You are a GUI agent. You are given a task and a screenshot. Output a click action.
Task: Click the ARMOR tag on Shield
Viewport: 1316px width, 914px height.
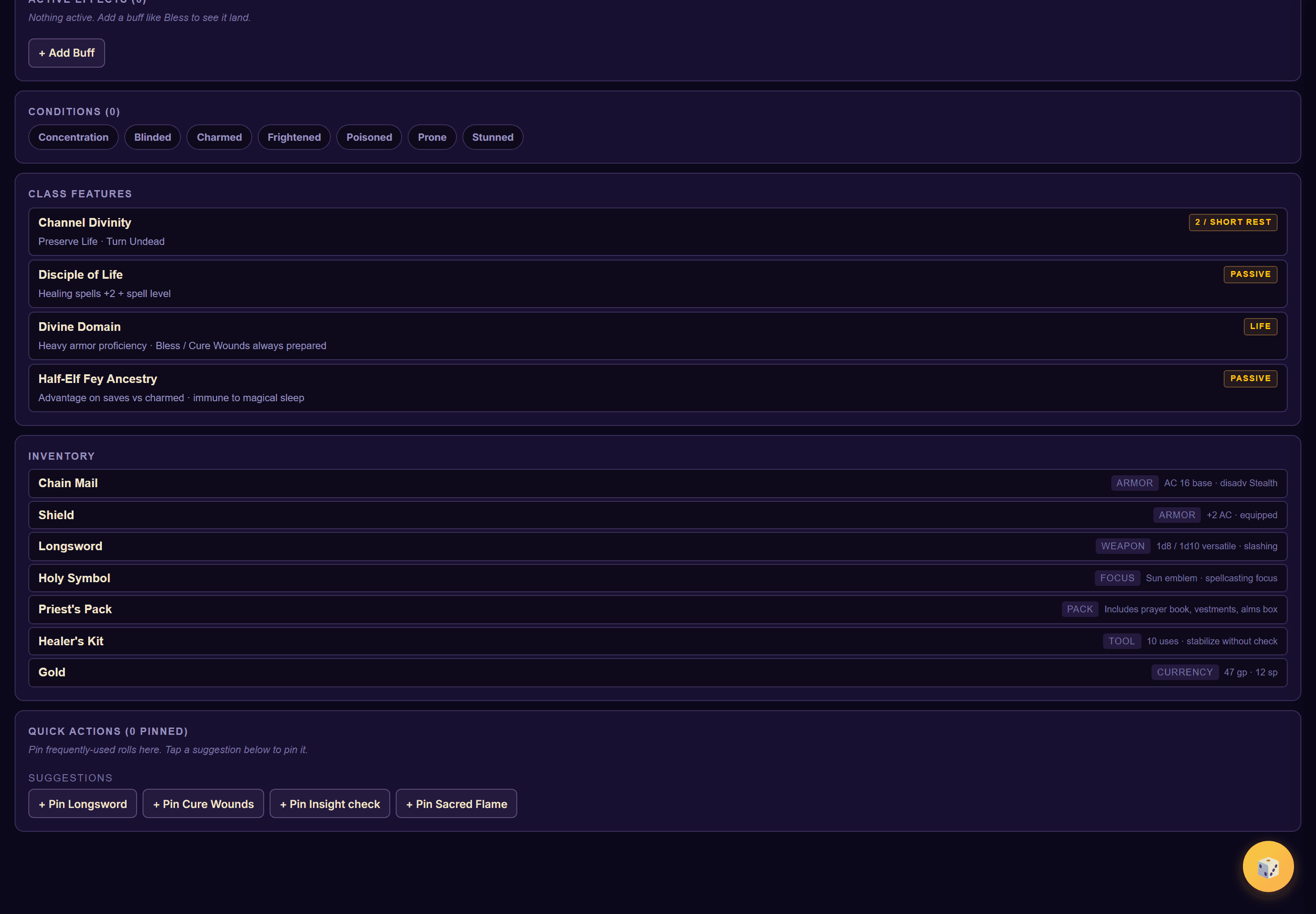click(1177, 515)
